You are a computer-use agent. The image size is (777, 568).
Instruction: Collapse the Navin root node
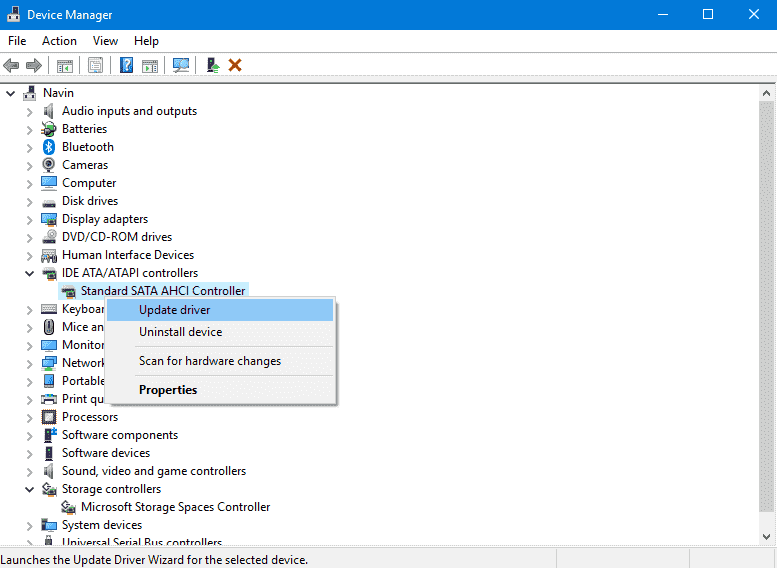point(10,93)
